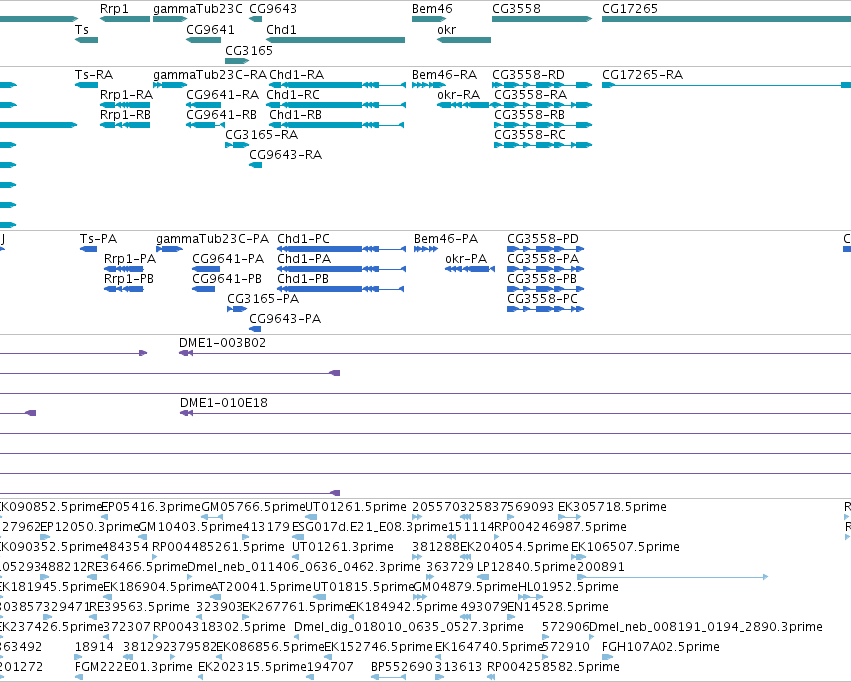Select the CG3558-RD transcript
Viewport: 851px width, 682px height.
pos(542,85)
